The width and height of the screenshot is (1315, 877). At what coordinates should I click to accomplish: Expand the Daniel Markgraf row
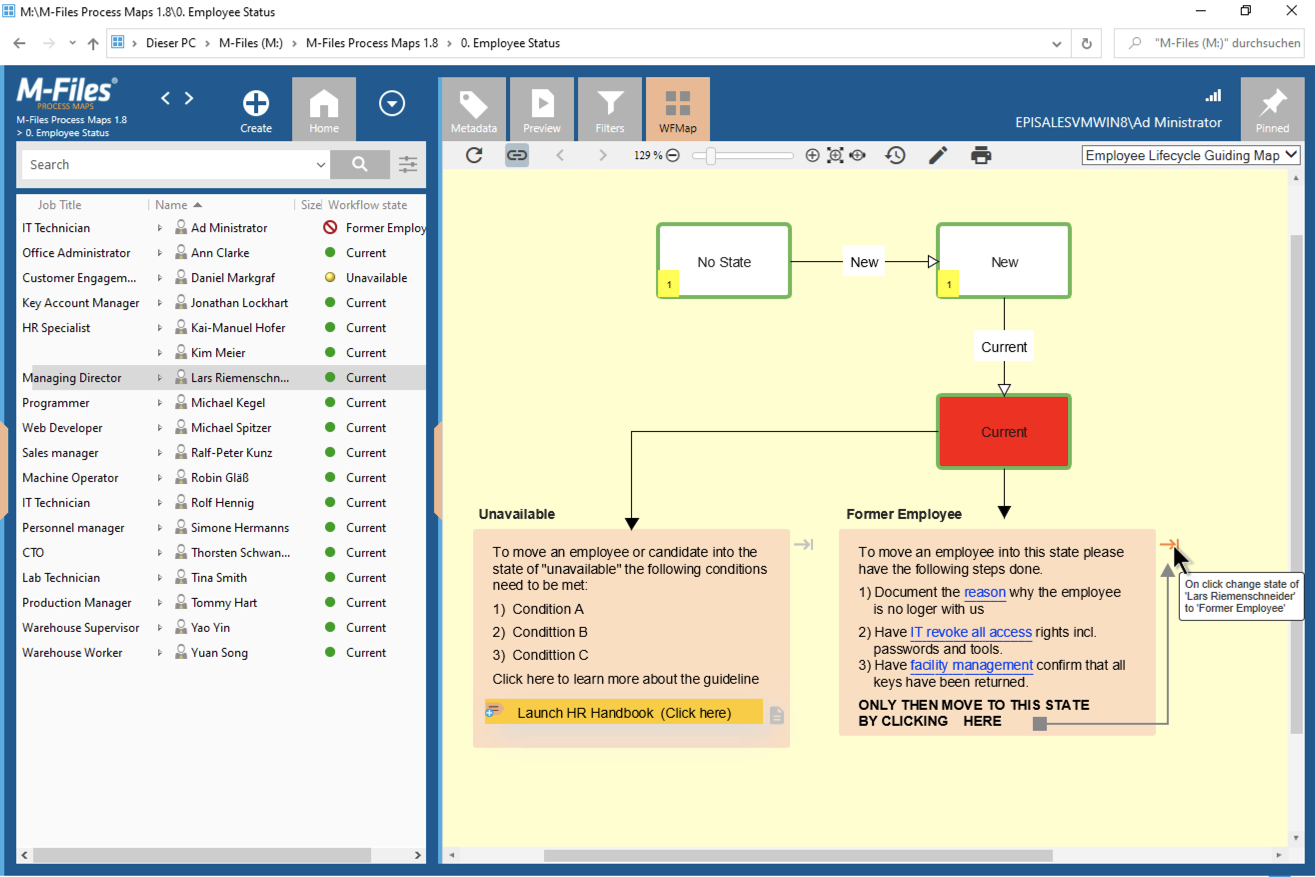[160, 278]
